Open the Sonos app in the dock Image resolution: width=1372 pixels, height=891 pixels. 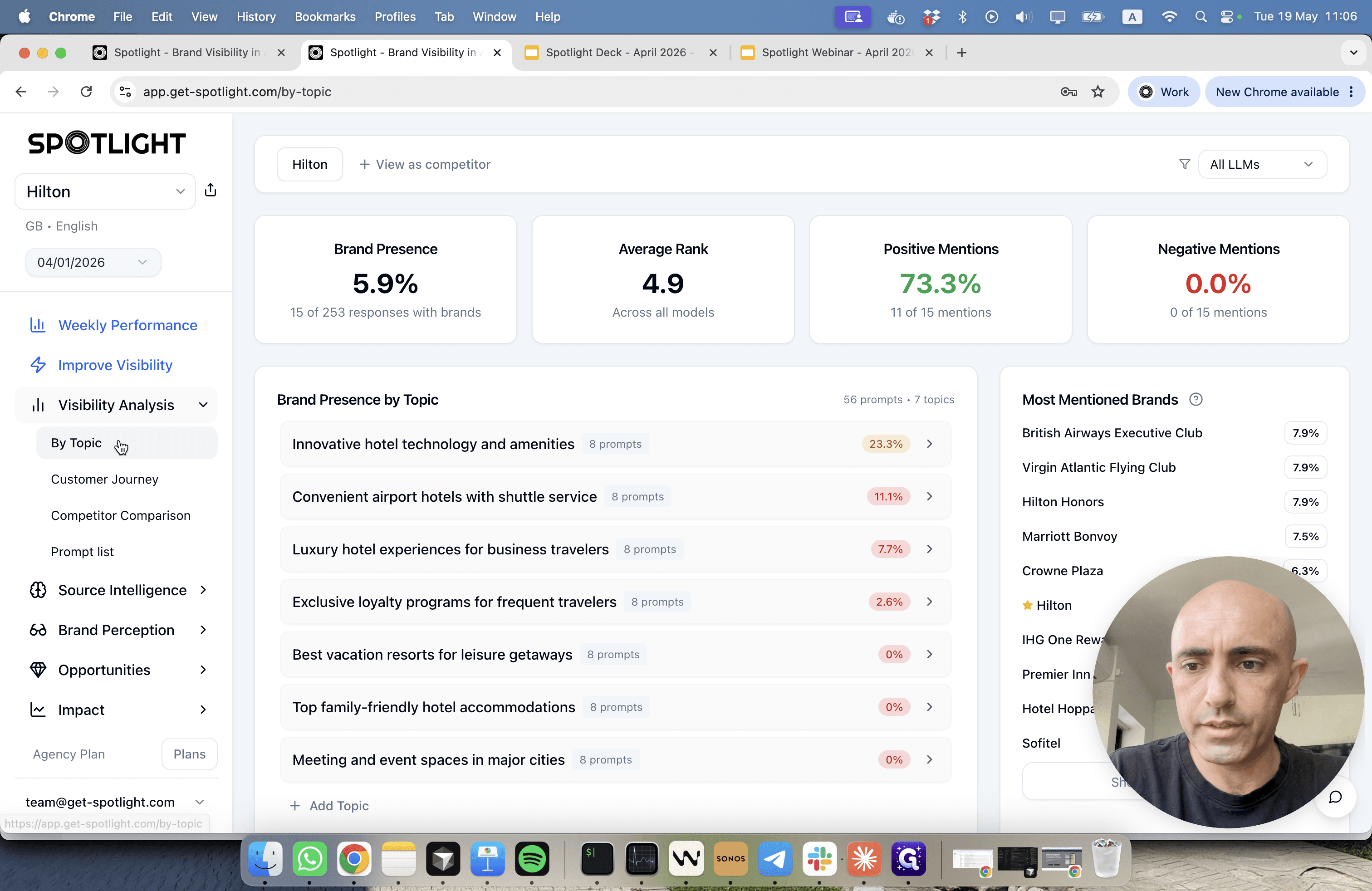[730, 859]
